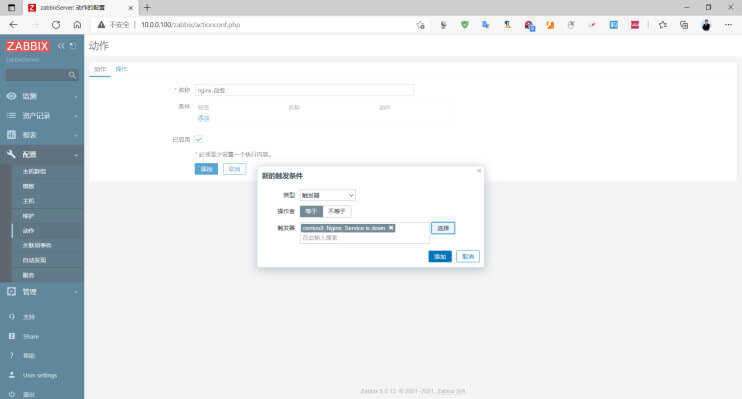742x399 pixels.
Task: Collapse the sidebar using double-chevron icon
Action: (61, 46)
